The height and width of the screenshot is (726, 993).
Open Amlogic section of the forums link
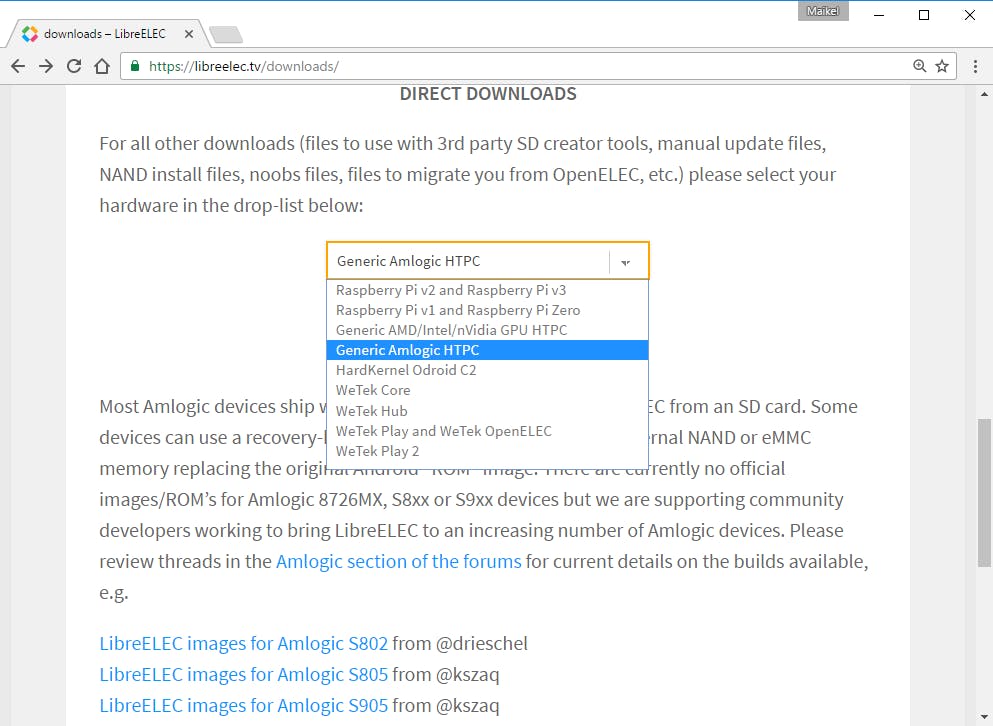tap(398, 561)
